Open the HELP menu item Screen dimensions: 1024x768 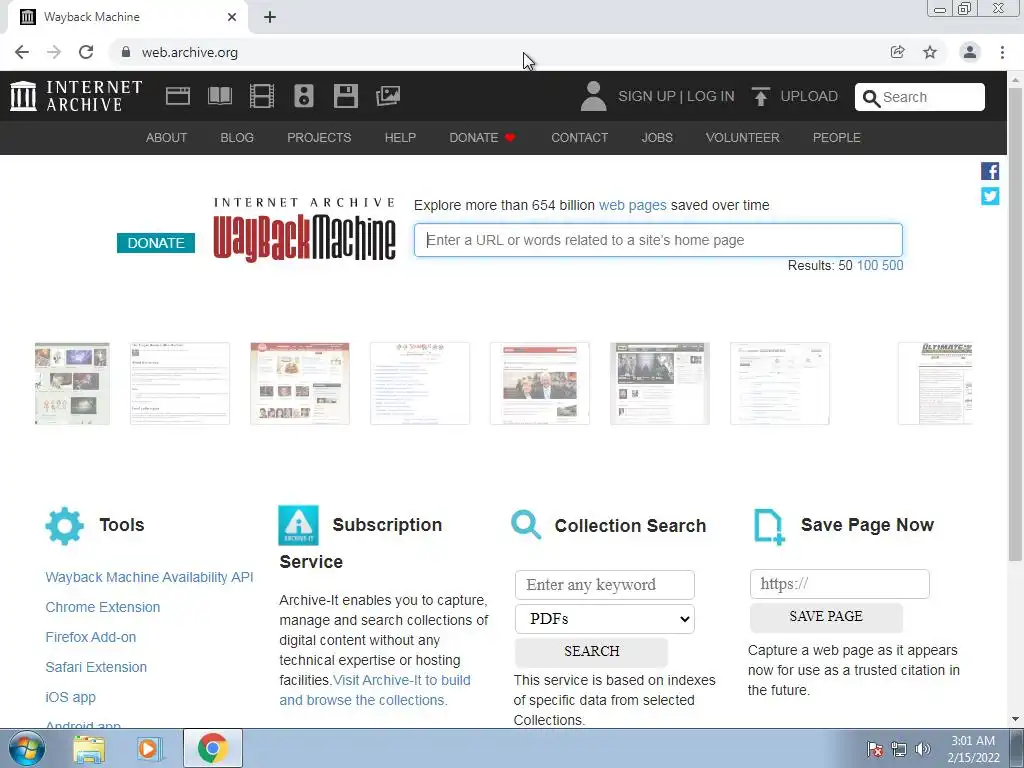point(400,138)
